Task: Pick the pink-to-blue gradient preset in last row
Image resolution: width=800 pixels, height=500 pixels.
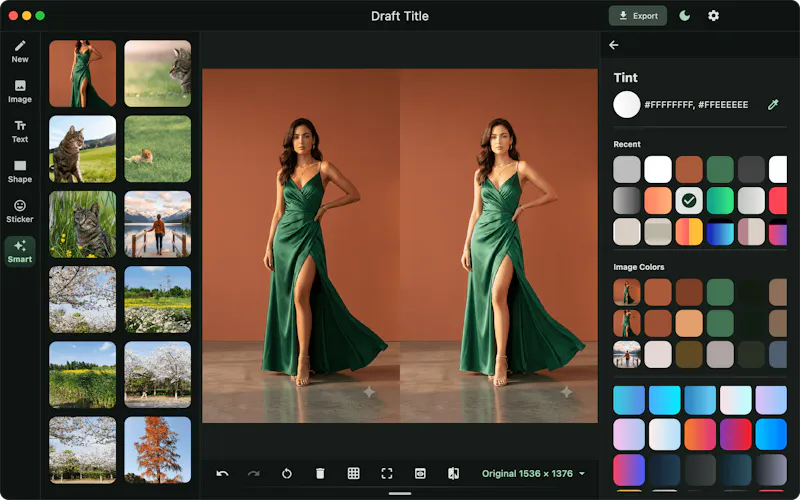Action: pyautogui.click(x=629, y=470)
